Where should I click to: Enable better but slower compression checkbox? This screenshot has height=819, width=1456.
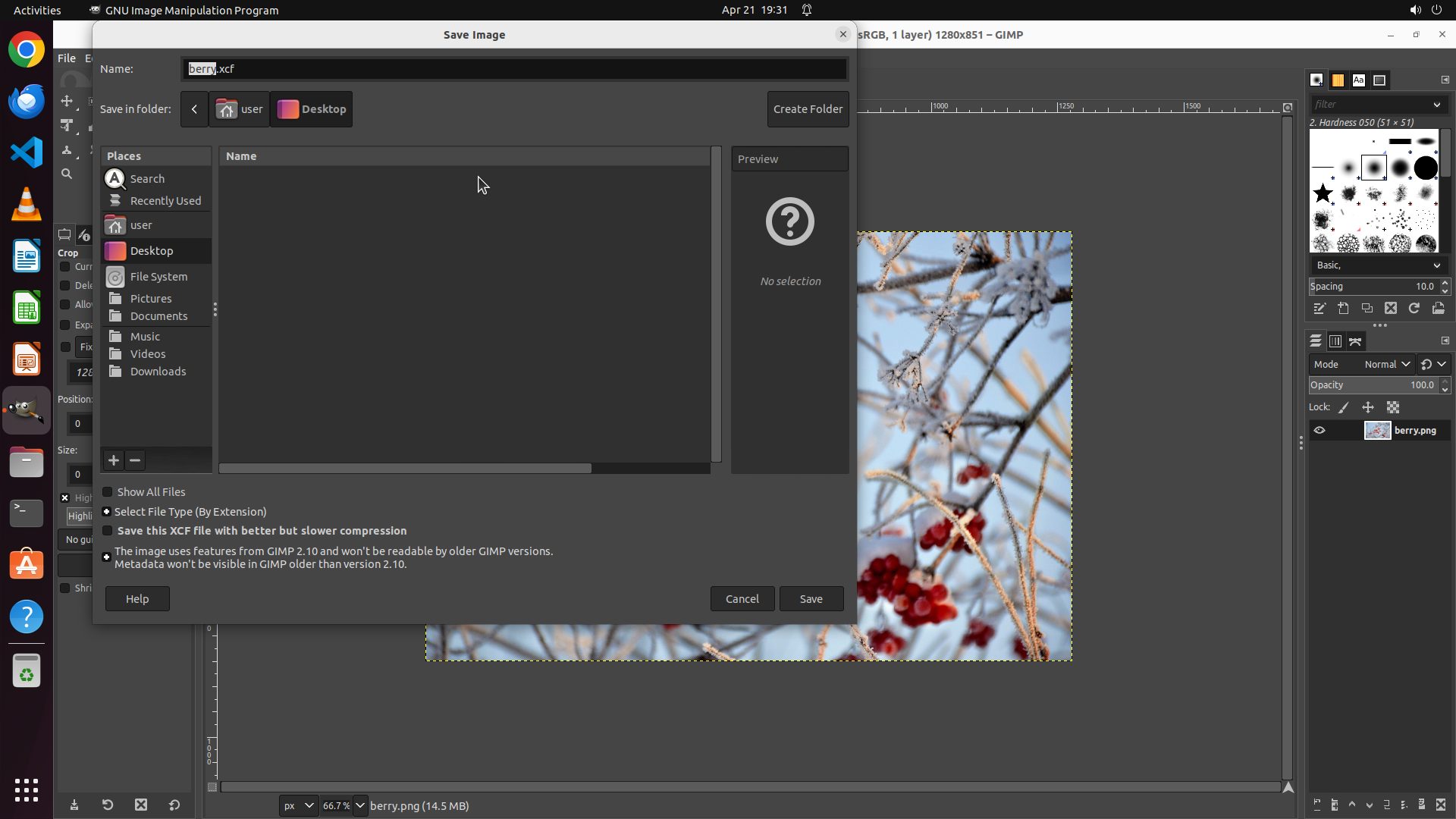point(108,531)
